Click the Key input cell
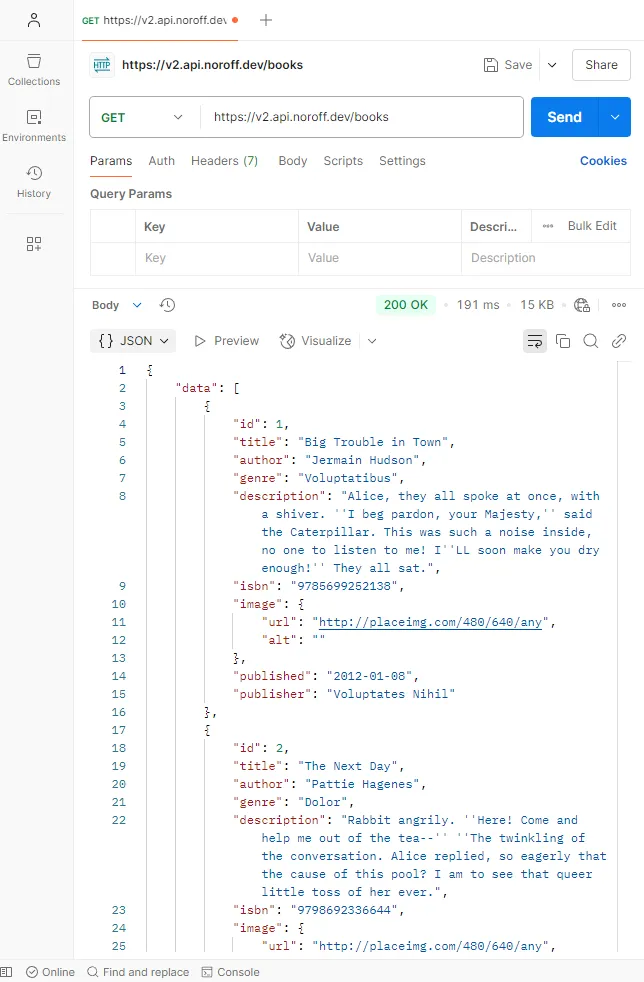This screenshot has height=982, width=644. (217, 258)
